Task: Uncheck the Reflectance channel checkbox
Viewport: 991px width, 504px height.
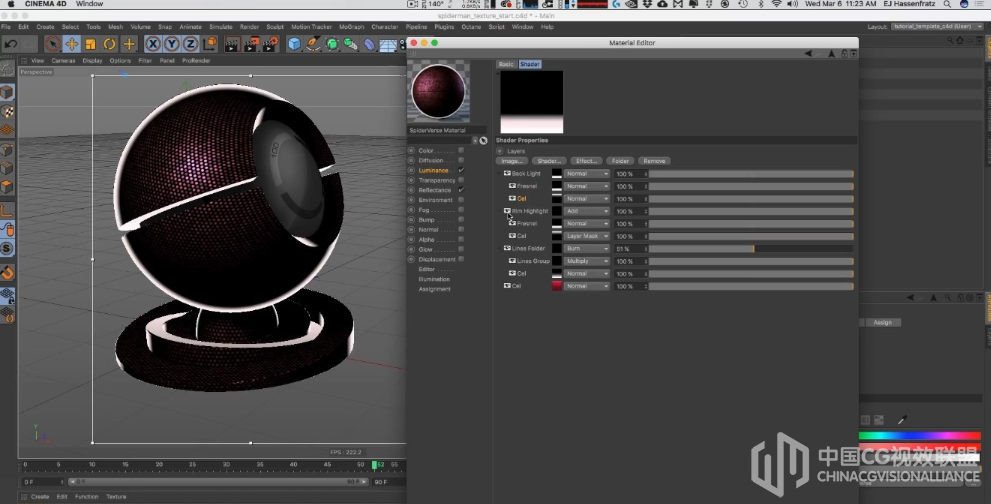Action: (x=461, y=190)
